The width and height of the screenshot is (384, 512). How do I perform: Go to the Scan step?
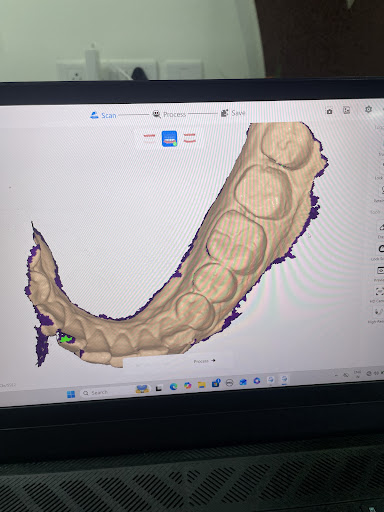(103, 115)
